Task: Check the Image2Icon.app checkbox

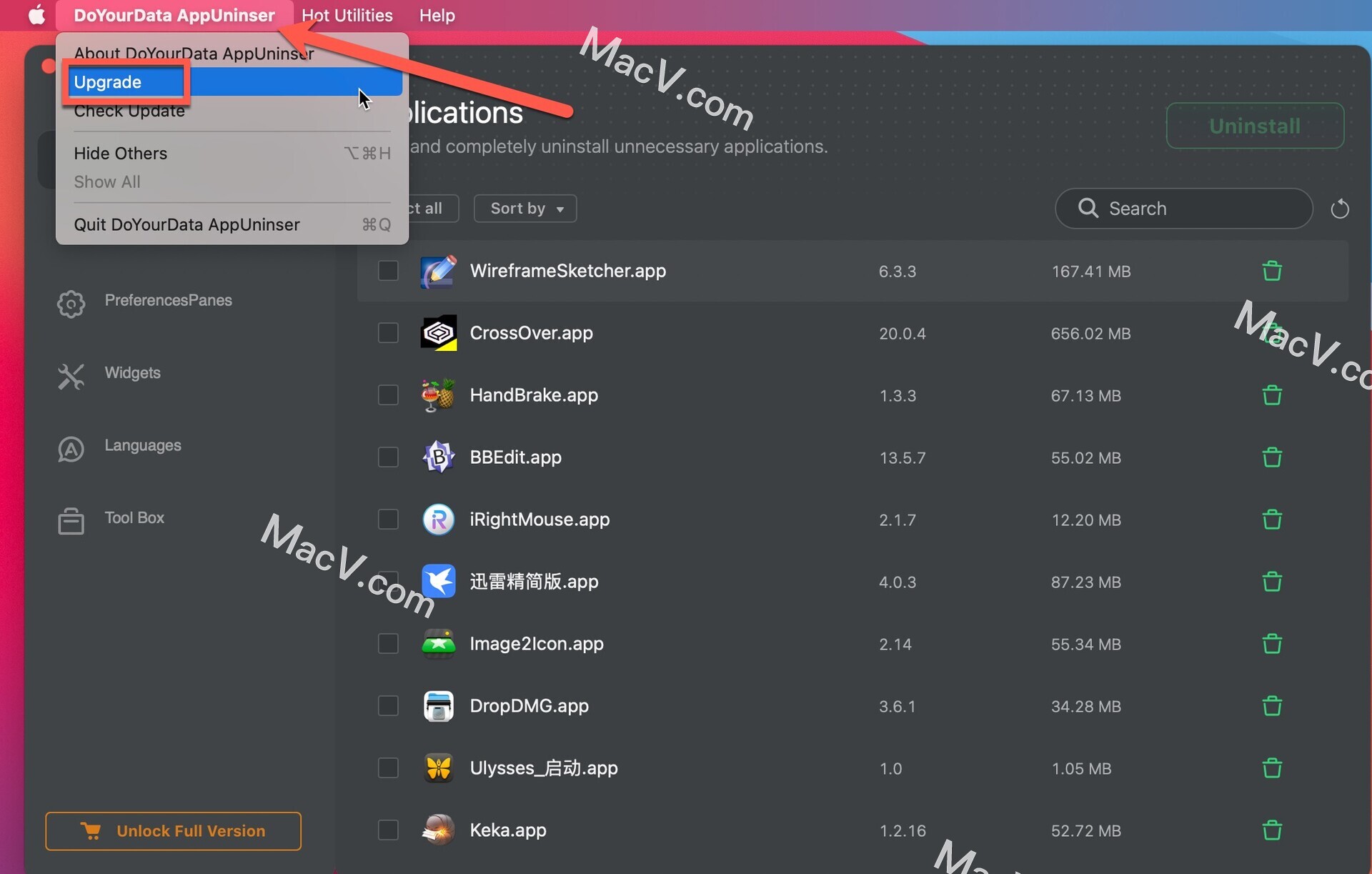Action: coord(388,644)
